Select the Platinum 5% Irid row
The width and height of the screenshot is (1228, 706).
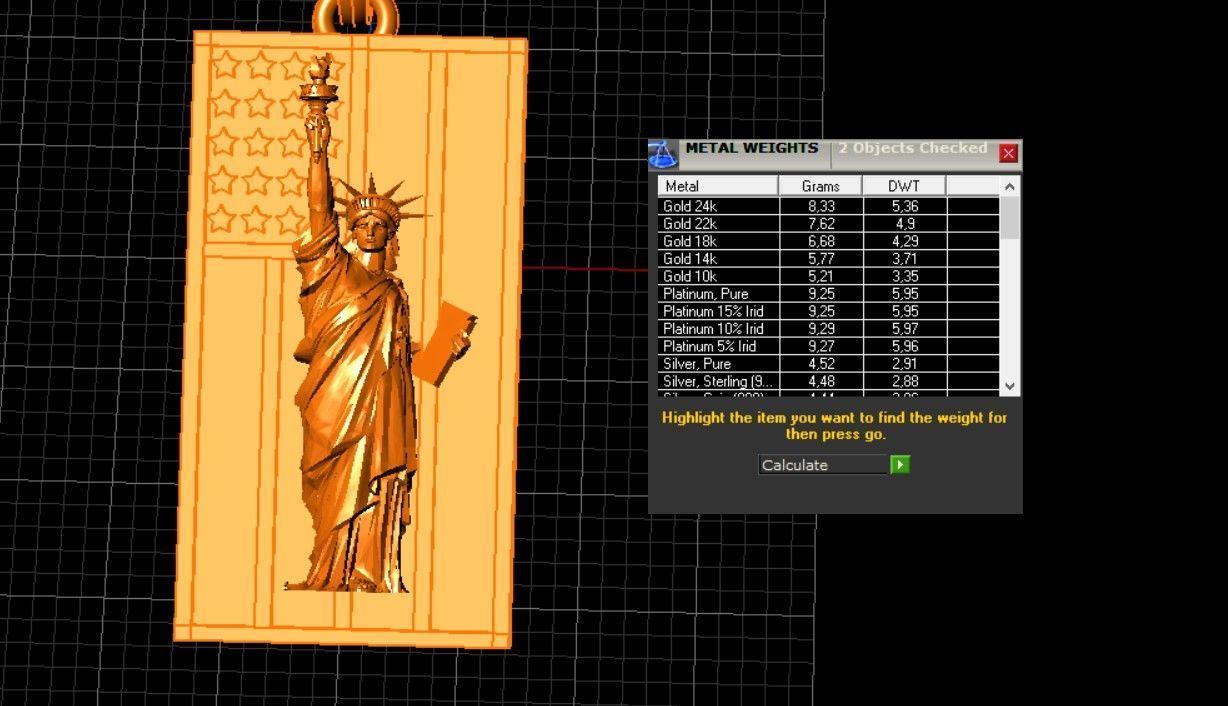click(829, 346)
